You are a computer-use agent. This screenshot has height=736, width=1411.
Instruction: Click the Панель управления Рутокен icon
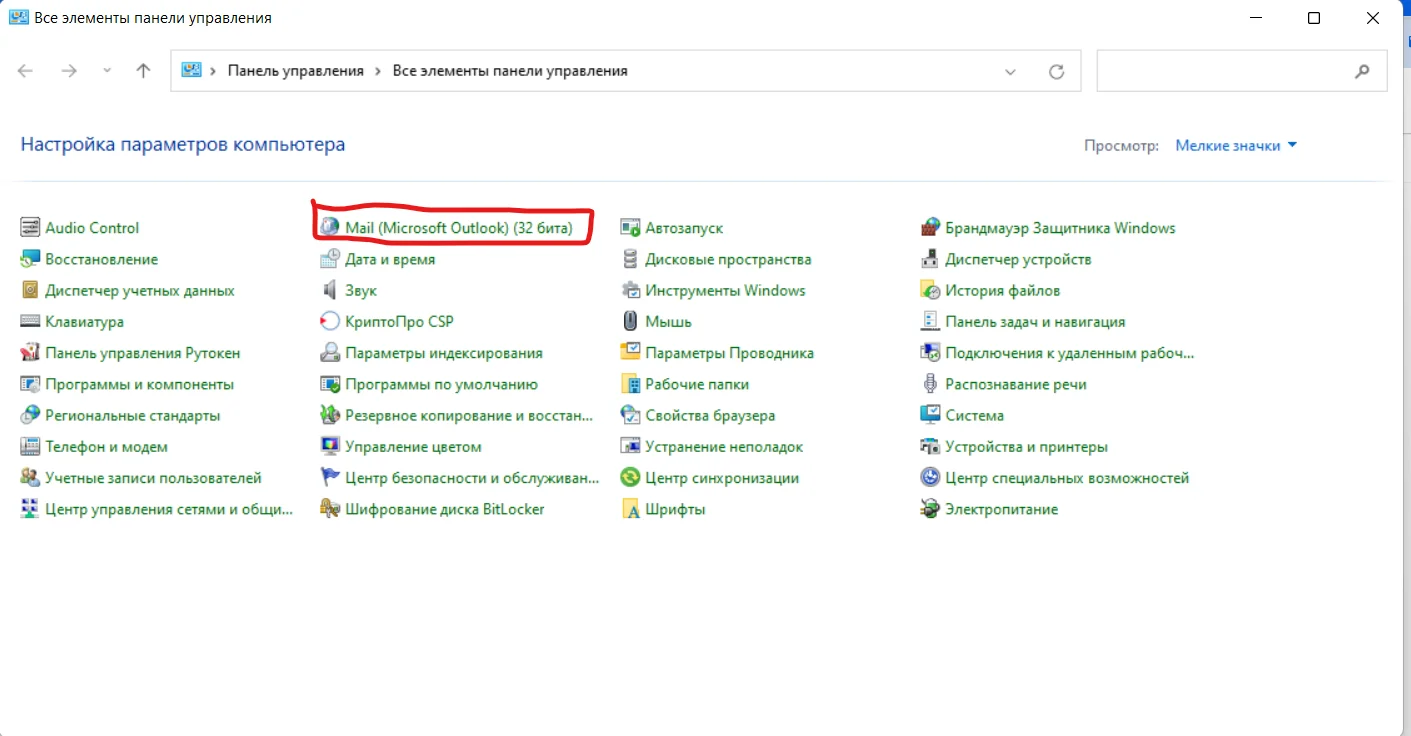point(30,353)
